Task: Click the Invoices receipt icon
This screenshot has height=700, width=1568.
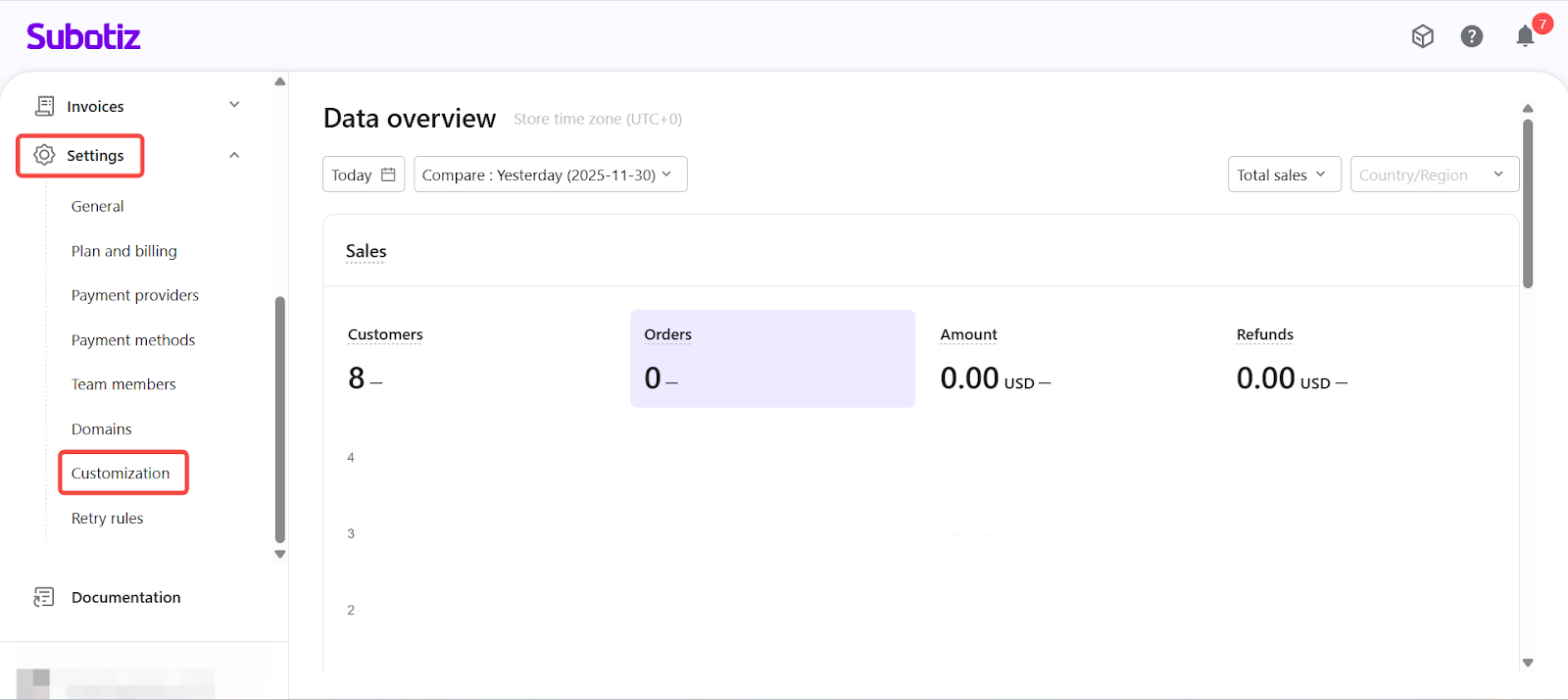Action: 45,106
